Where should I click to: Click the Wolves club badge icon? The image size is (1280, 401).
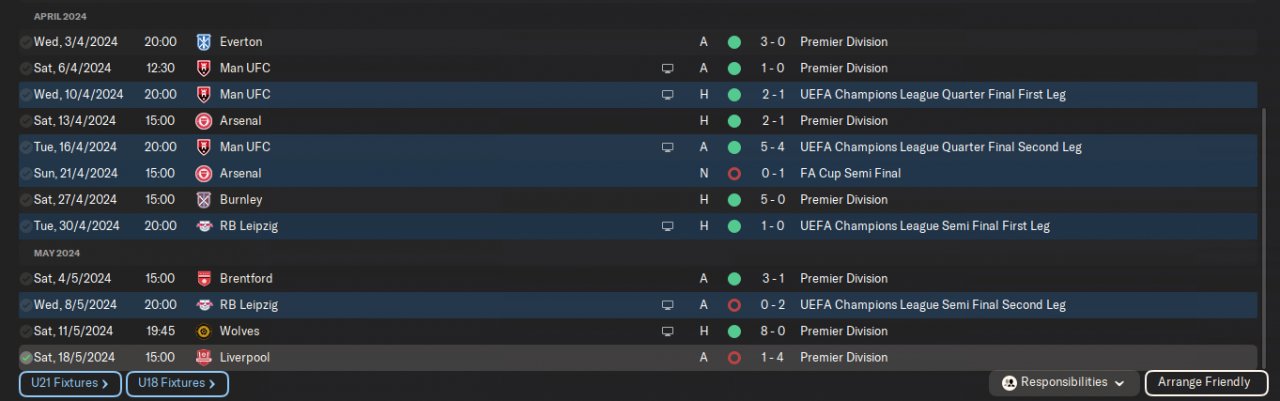[204, 331]
